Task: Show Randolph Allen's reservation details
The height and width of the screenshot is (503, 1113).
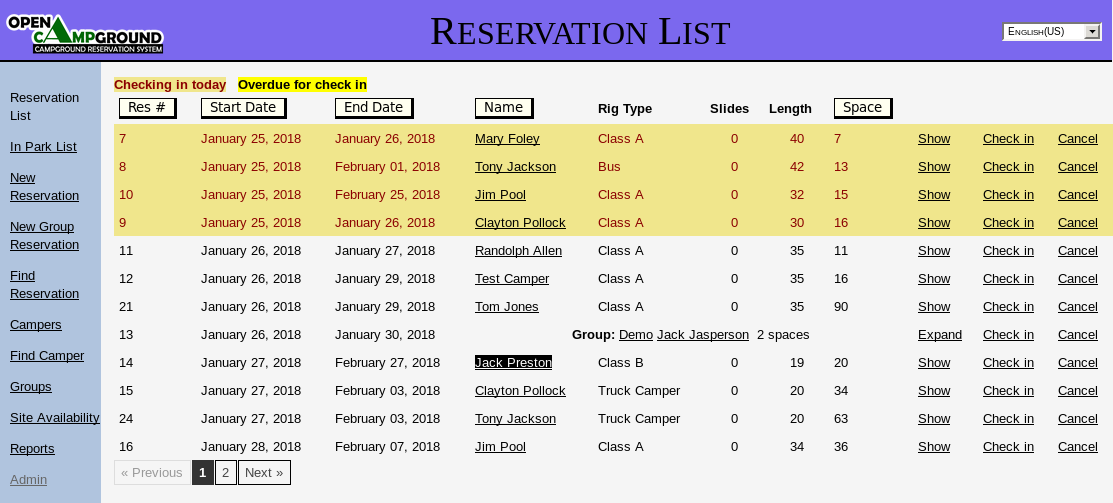Action: click(934, 251)
